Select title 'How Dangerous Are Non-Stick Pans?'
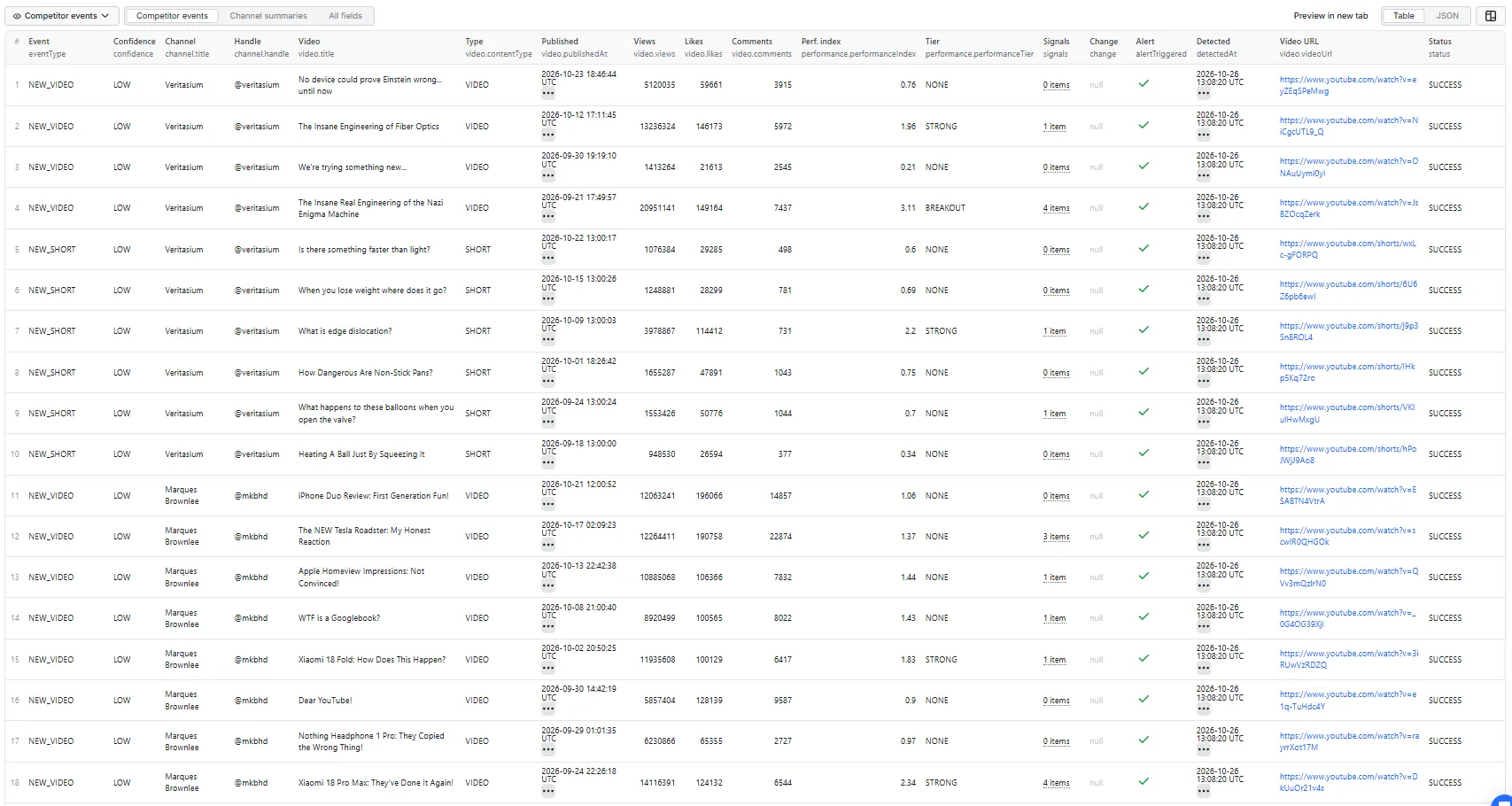This screenshot has width=1512, height=806. click(365, 373)
